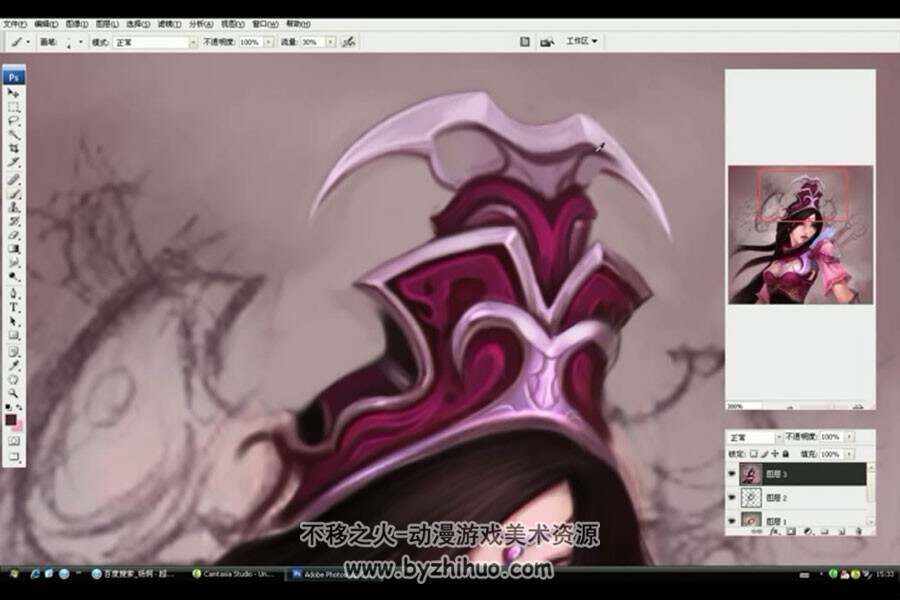The width and height of the screenshot is (900, 600).
Task: Select the Path Selection tool
Action: (13, 321)
